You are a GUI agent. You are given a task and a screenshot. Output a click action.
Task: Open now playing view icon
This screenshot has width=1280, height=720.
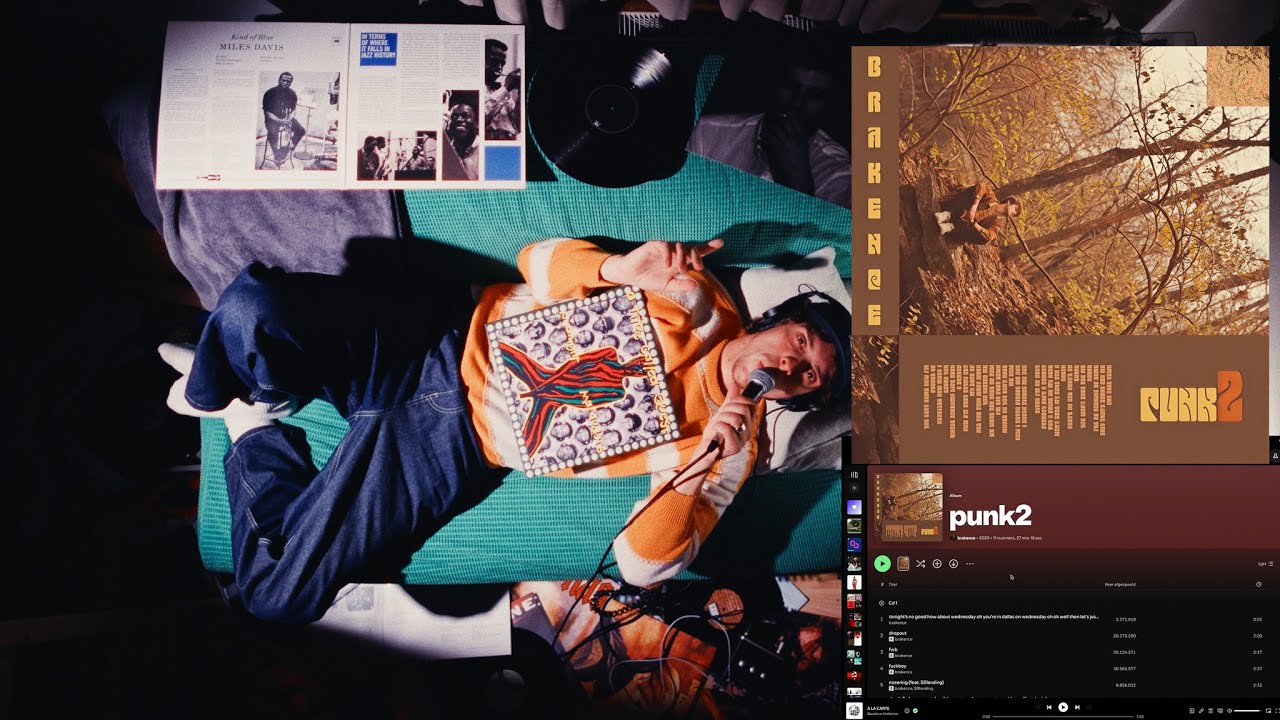tap(1192, 711)
